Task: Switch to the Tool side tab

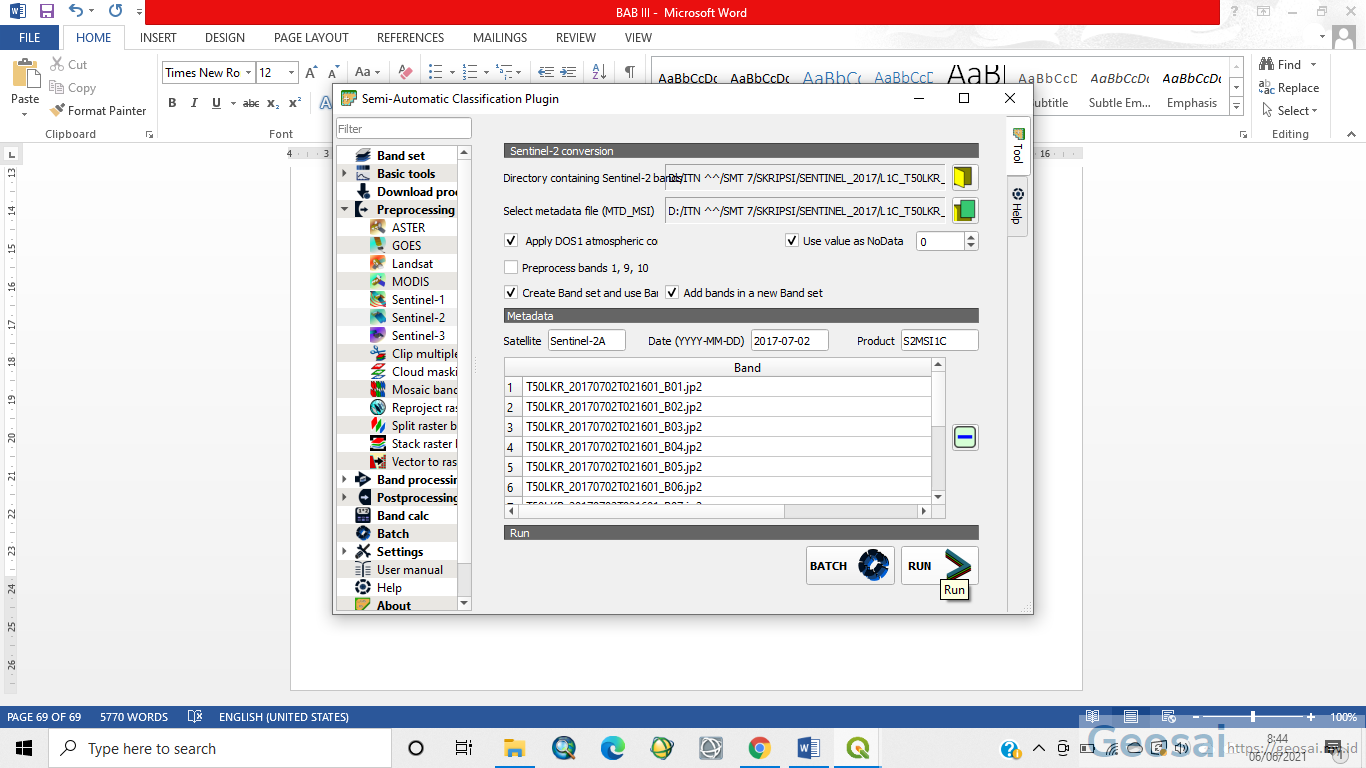Action: (1017, 146)
